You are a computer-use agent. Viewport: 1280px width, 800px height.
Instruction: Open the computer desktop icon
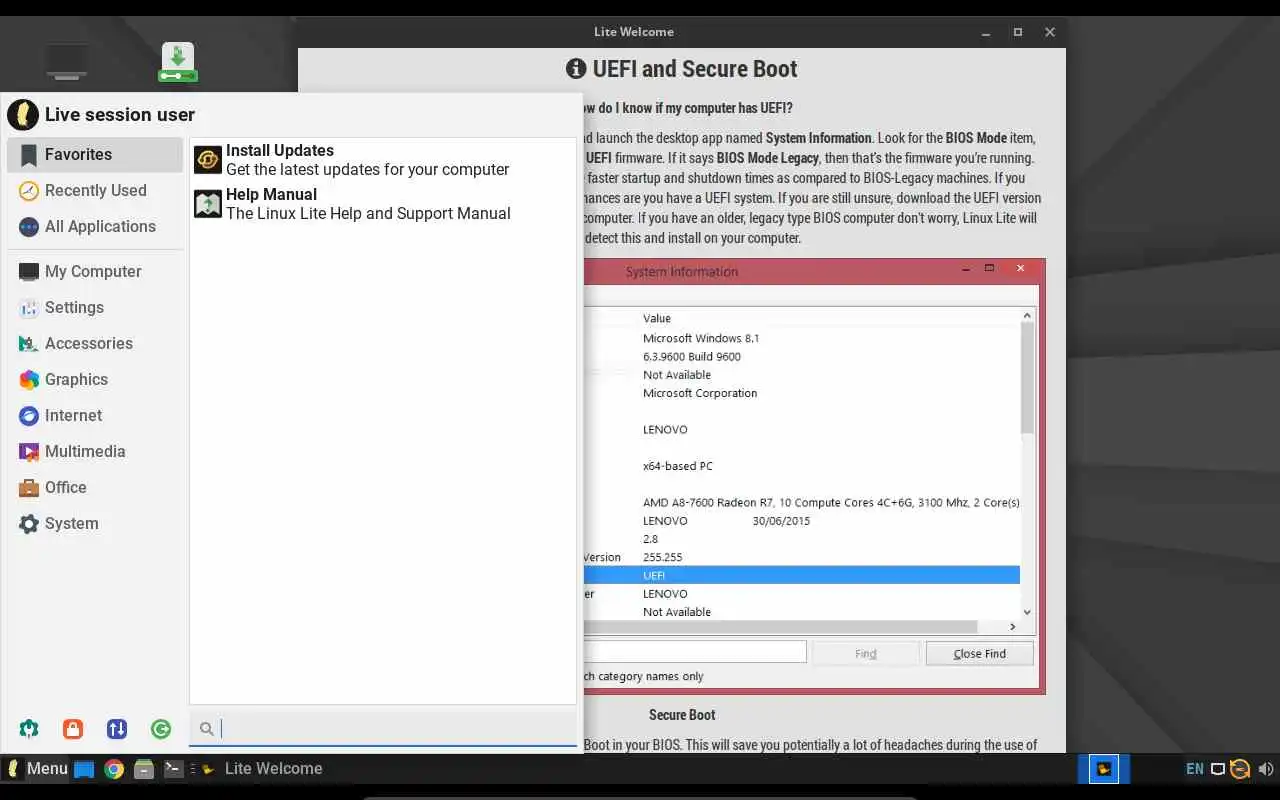coord(67,62)
